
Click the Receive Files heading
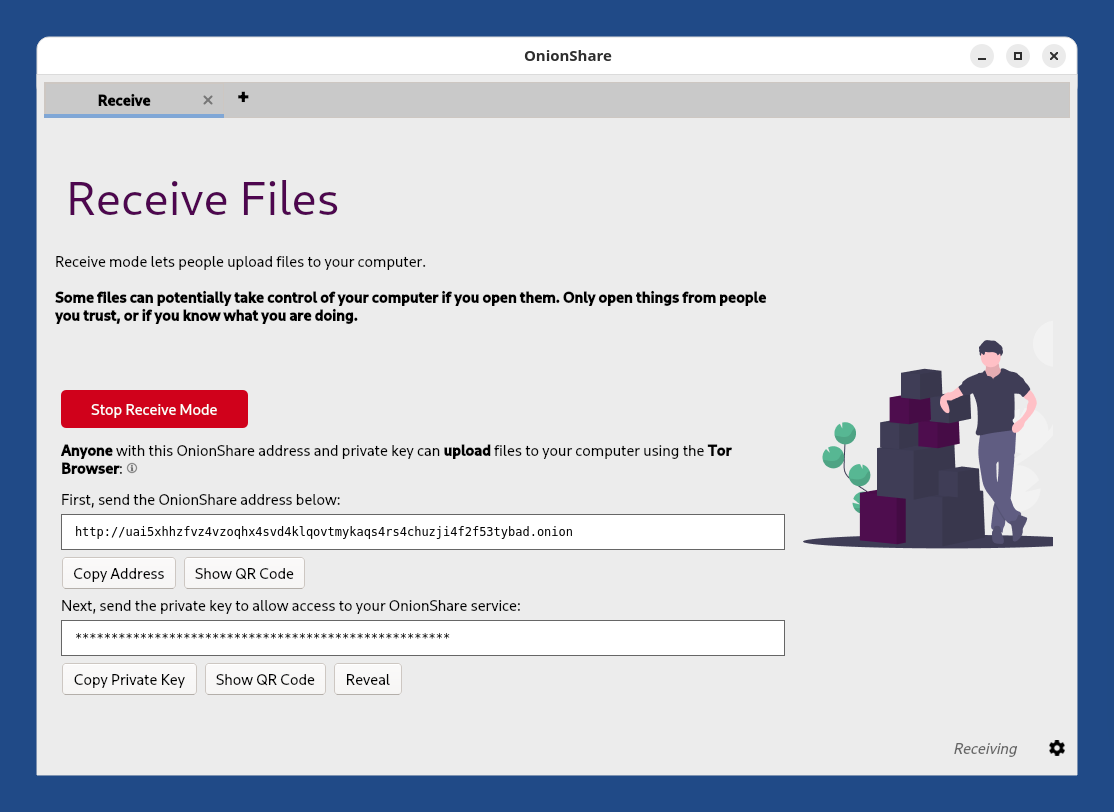203,199
